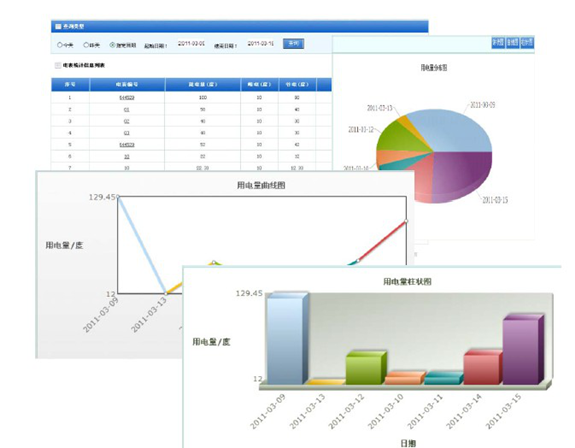Viewport: 575px width, 448px height.
Task: Click the 查询类型 panel header icon
Action: point(58,26)
